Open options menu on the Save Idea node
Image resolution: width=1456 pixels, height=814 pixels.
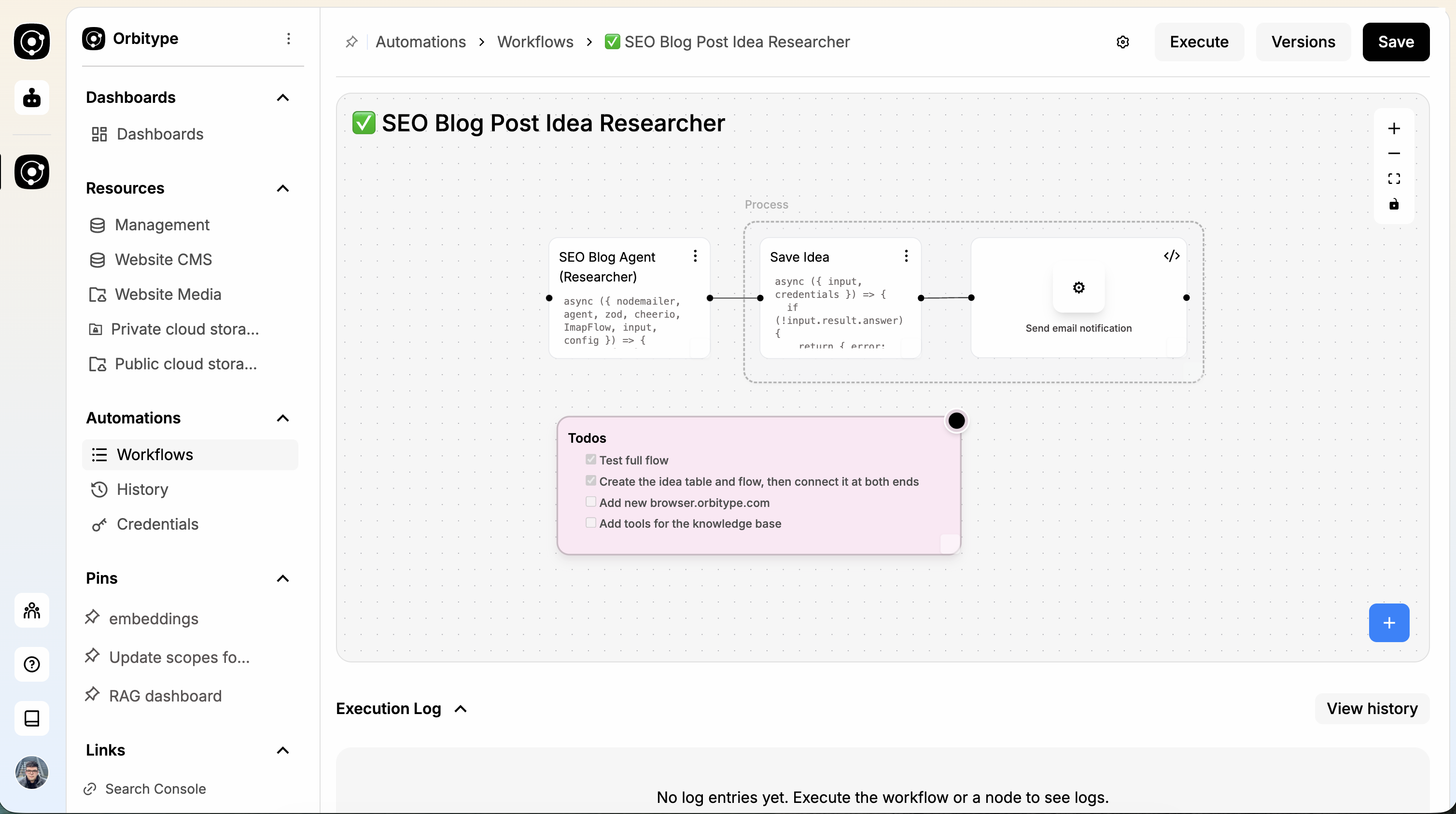tap(906, 255)
